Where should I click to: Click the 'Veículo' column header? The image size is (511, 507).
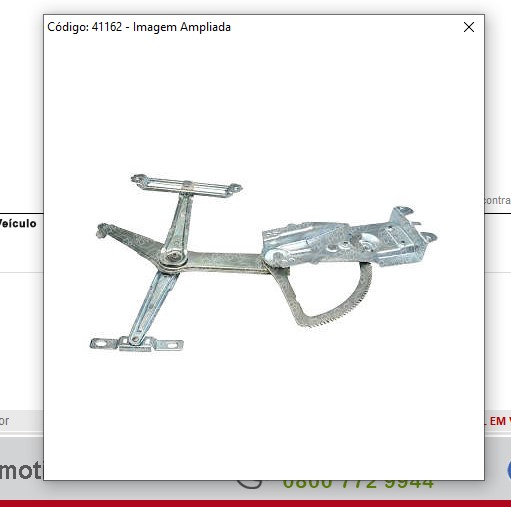(x=18, y=223)
